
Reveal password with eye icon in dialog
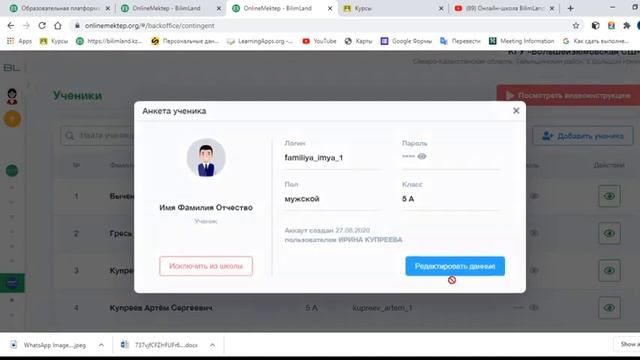pyautogui.click(x=422, y=156)
